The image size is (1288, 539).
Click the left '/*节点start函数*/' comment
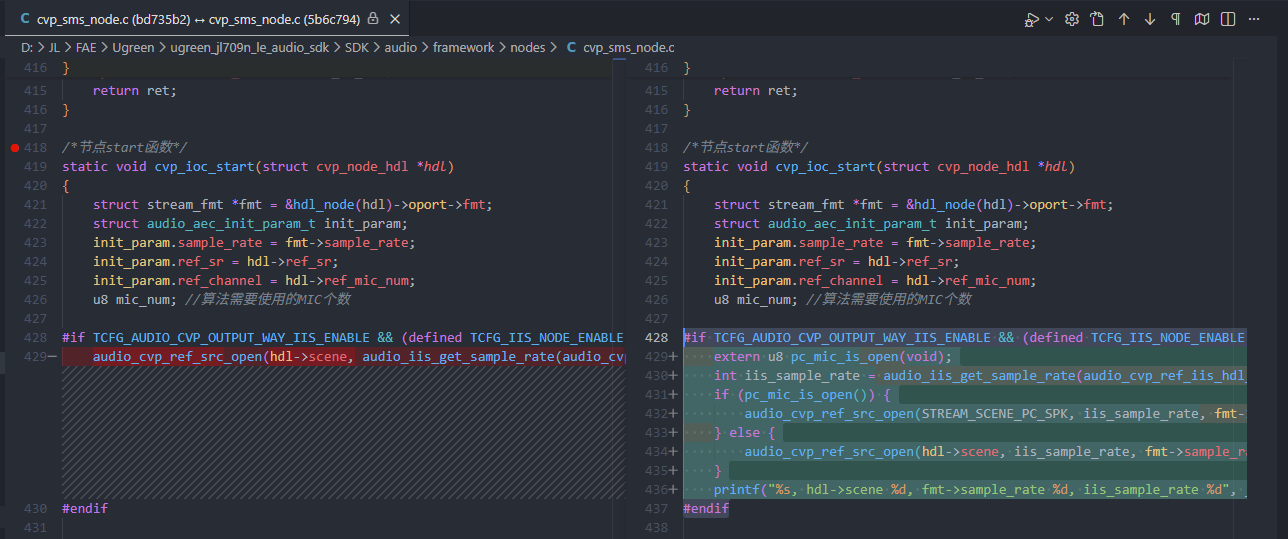[125, 148]
